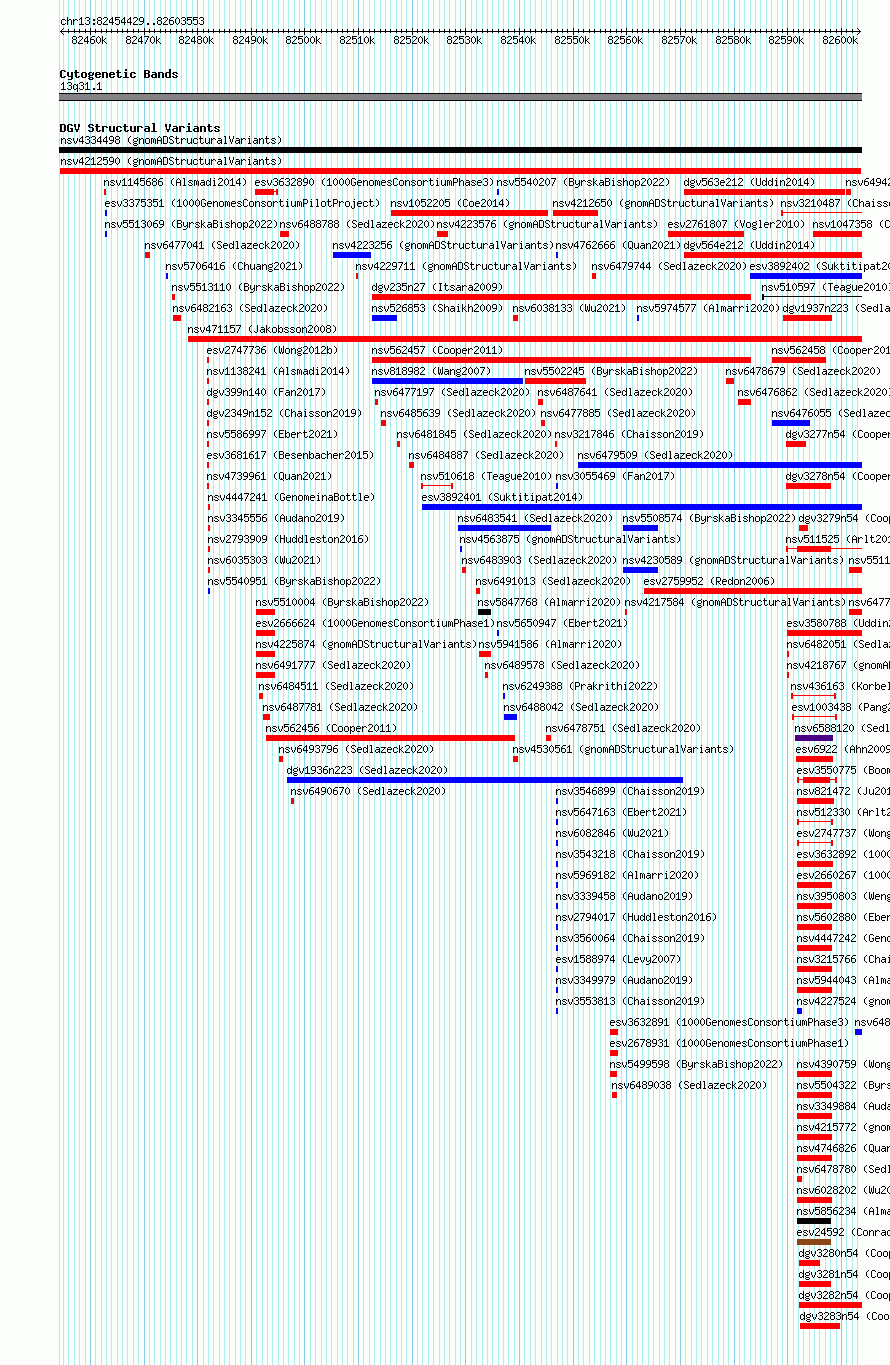Open nsv4447241 (GenomeinaBottle) variant
The image size is (890, 1365).
pos(291,497)
